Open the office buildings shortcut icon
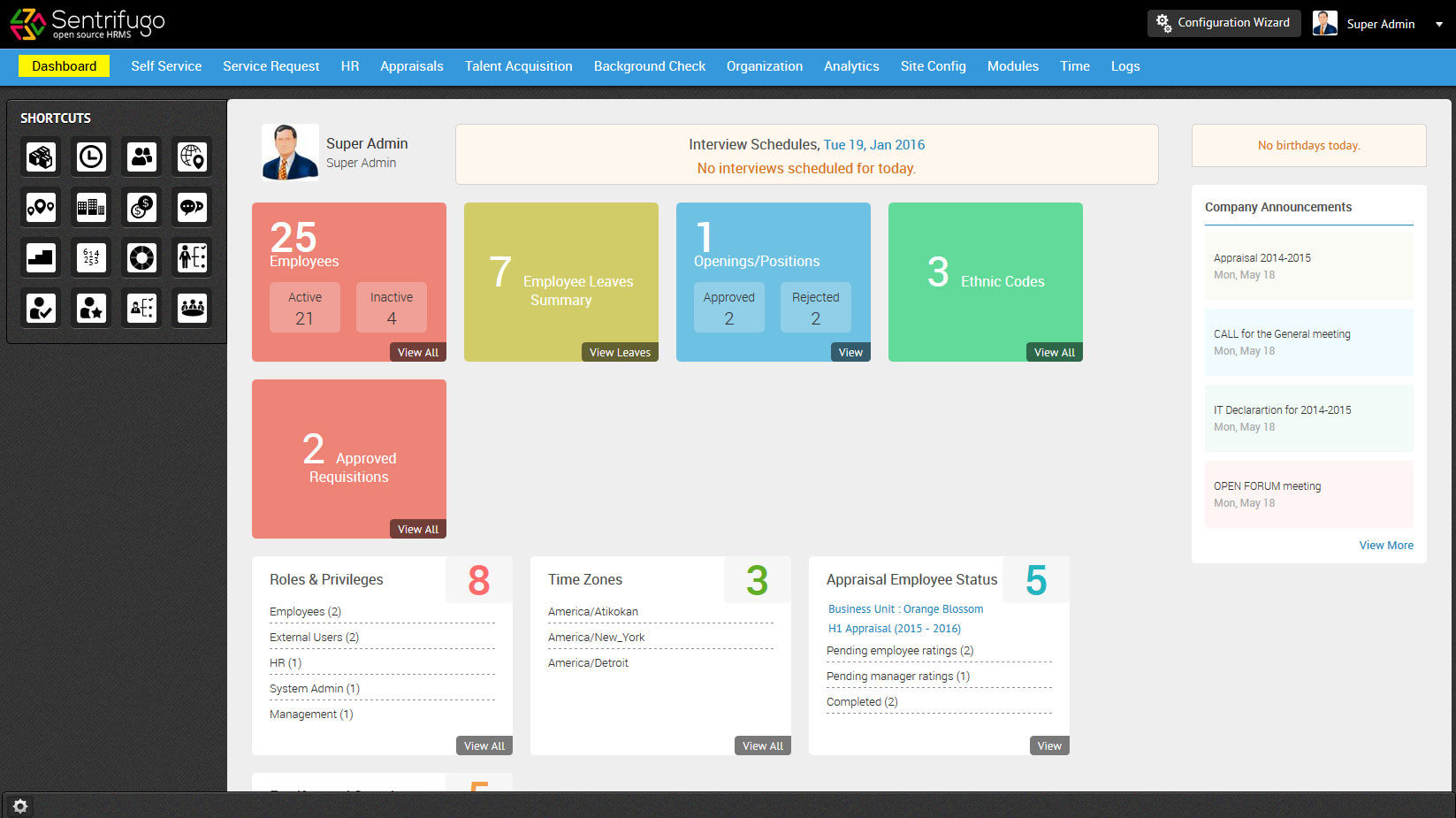 coord(91,208)
